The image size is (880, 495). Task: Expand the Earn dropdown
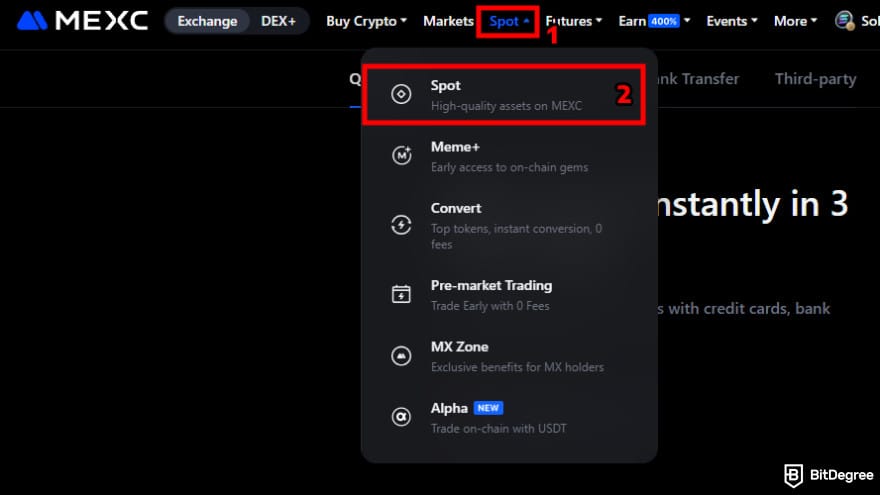tap(654, 21)
